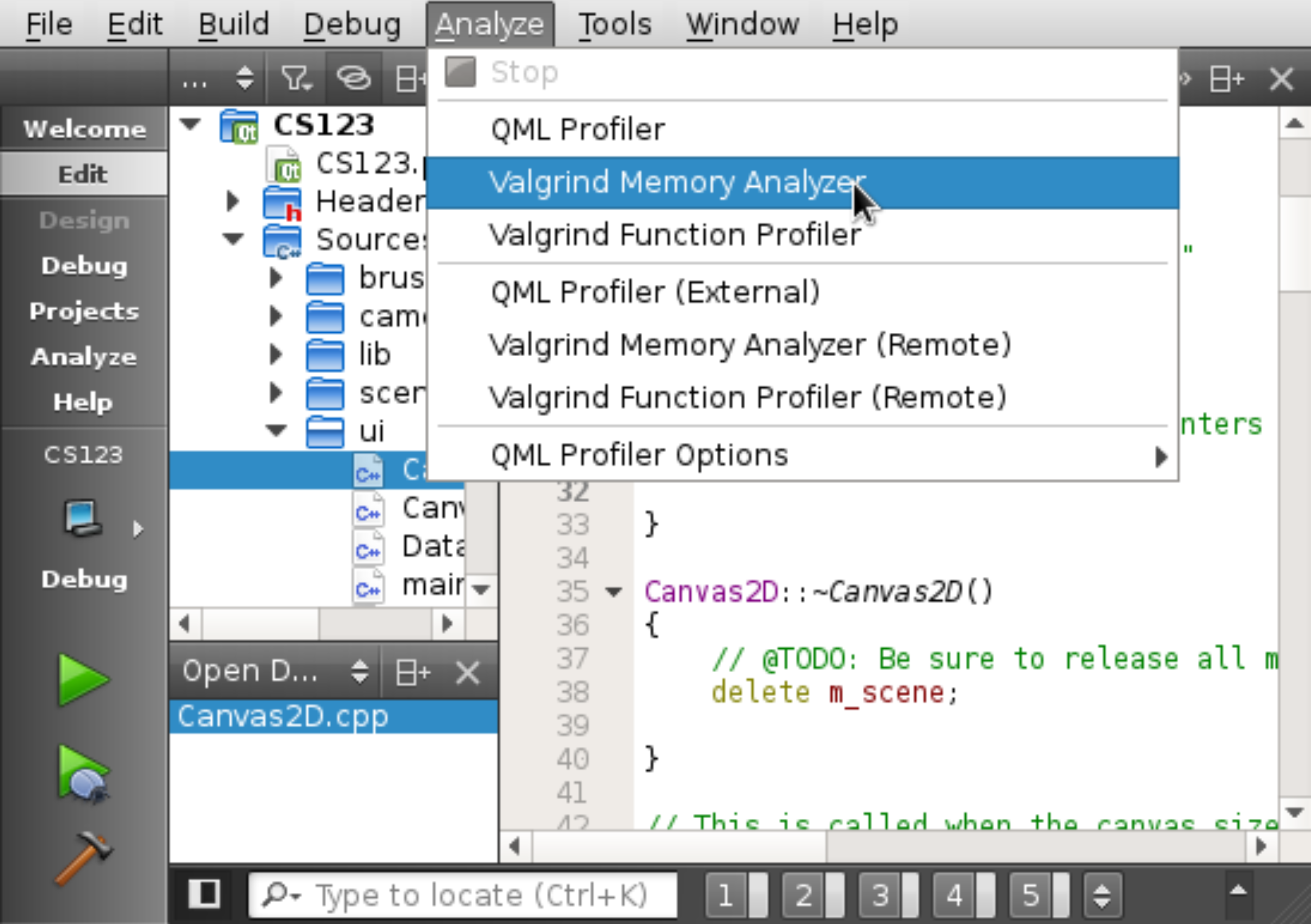Select Canvas2D.cpp in Open Documents
The width and height of the screenshot is (1311, 924).
pyautogui.click(x=333, y=717)
